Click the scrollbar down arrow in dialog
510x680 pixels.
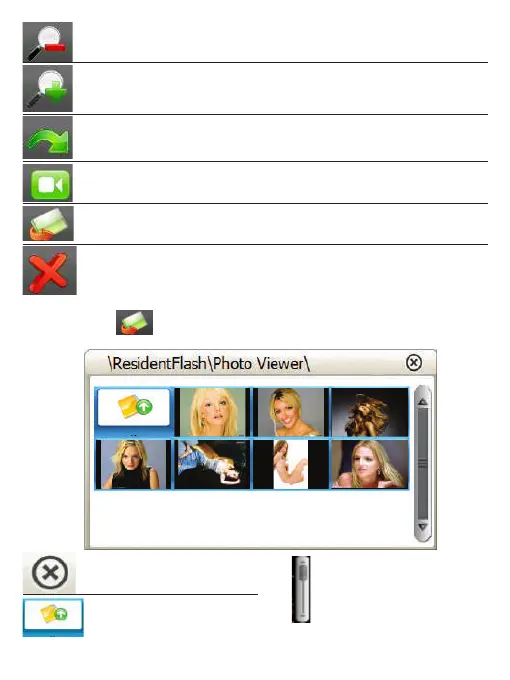pyautogui.click(x=423, y=527)
